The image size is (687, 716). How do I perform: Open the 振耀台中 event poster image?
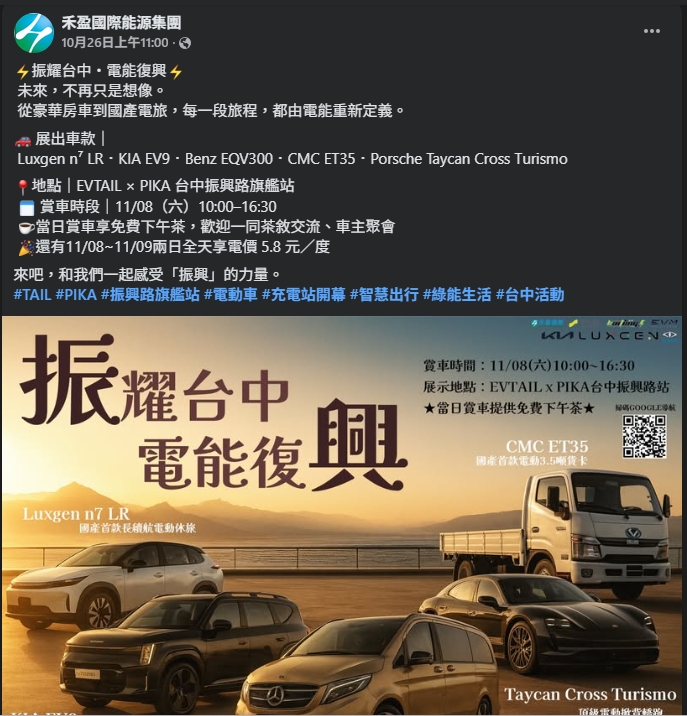pos(342,515)
